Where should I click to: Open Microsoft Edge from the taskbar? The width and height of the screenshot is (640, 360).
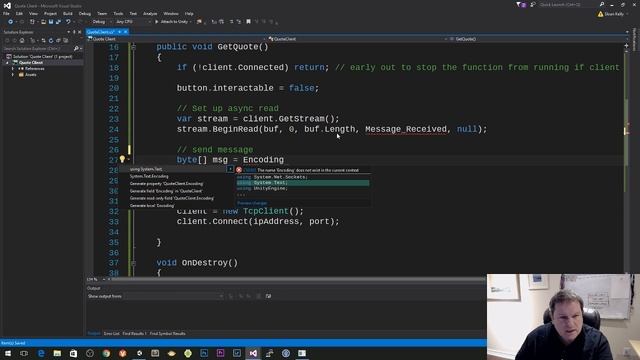[41, 353]
